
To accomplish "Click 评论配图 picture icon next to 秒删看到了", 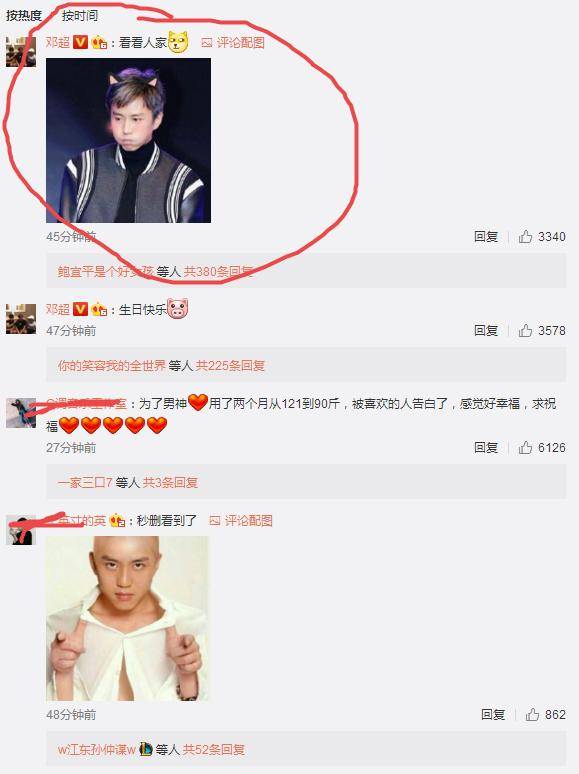I will [215, 520].
